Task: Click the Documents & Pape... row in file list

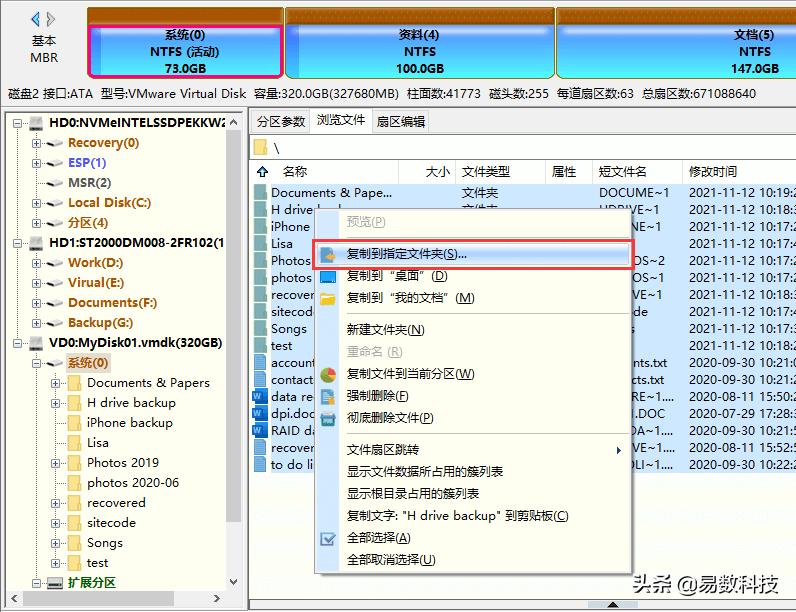Action: tap(525, 193)
